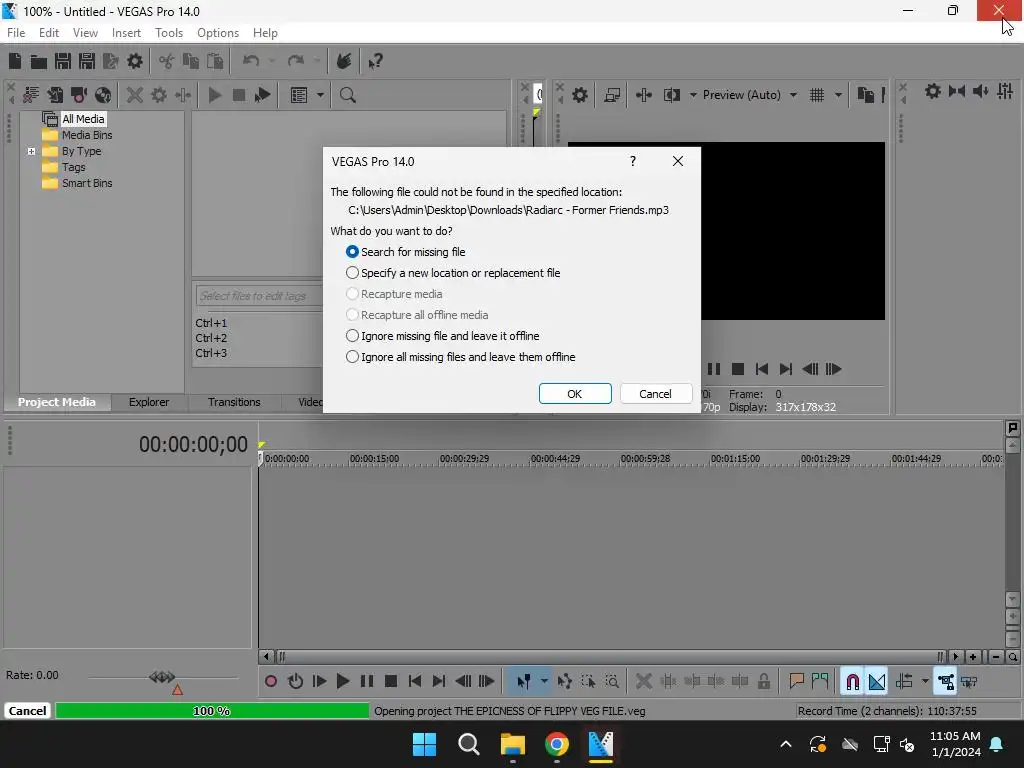Click the Cancel button in status bar
This screenshot has height=768, width=1024.
27,711
